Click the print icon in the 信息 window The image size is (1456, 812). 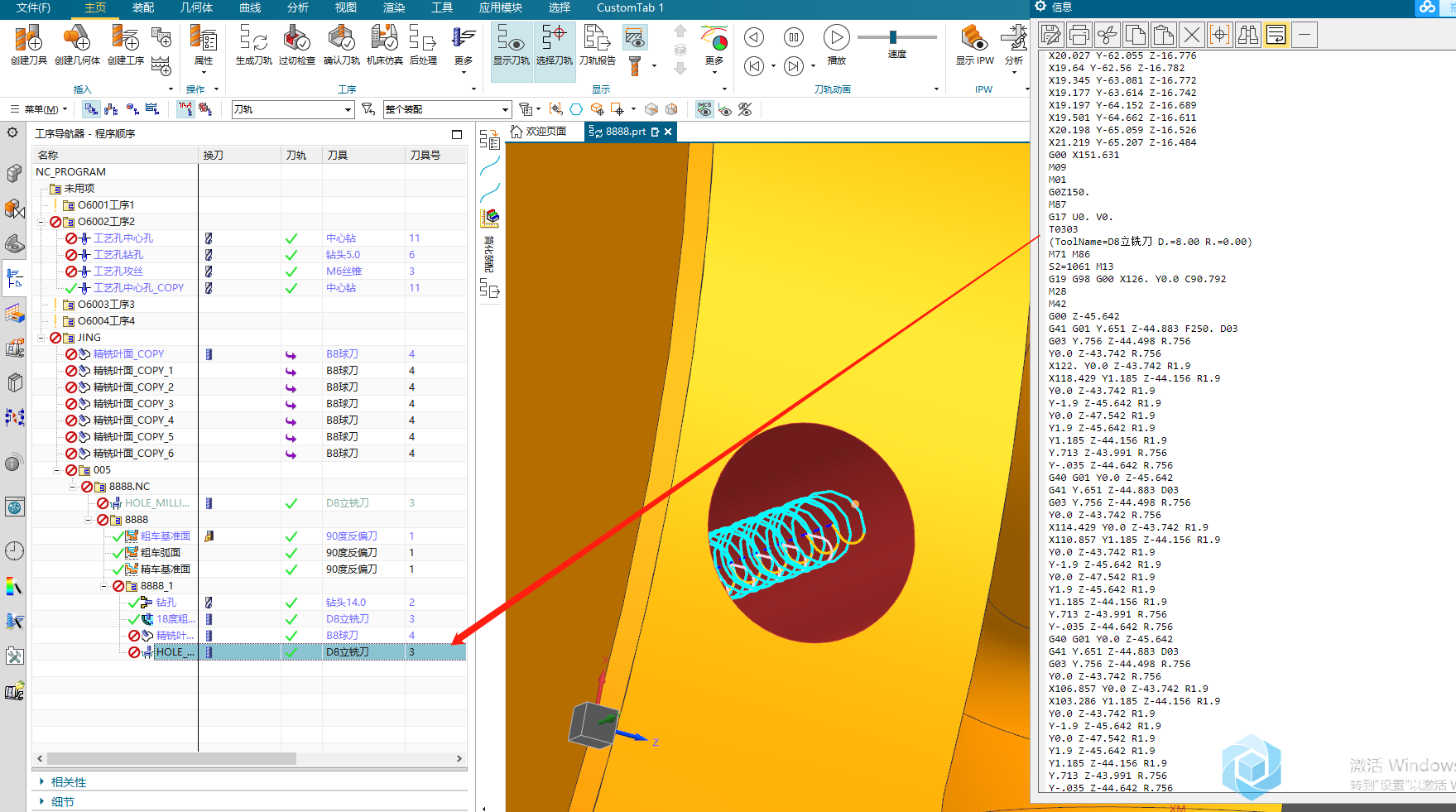pos(1079,35)
